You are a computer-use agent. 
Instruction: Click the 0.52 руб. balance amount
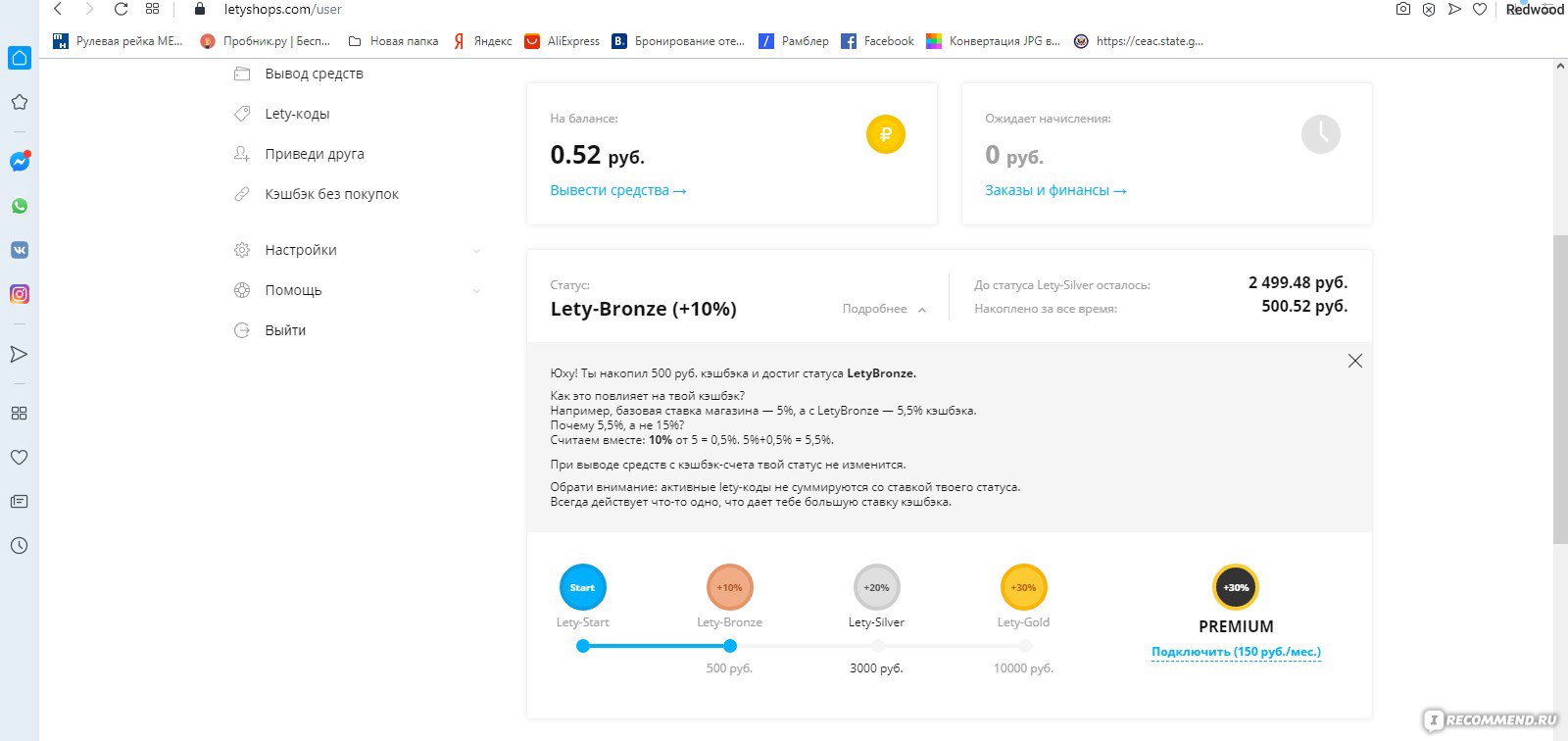597,155
